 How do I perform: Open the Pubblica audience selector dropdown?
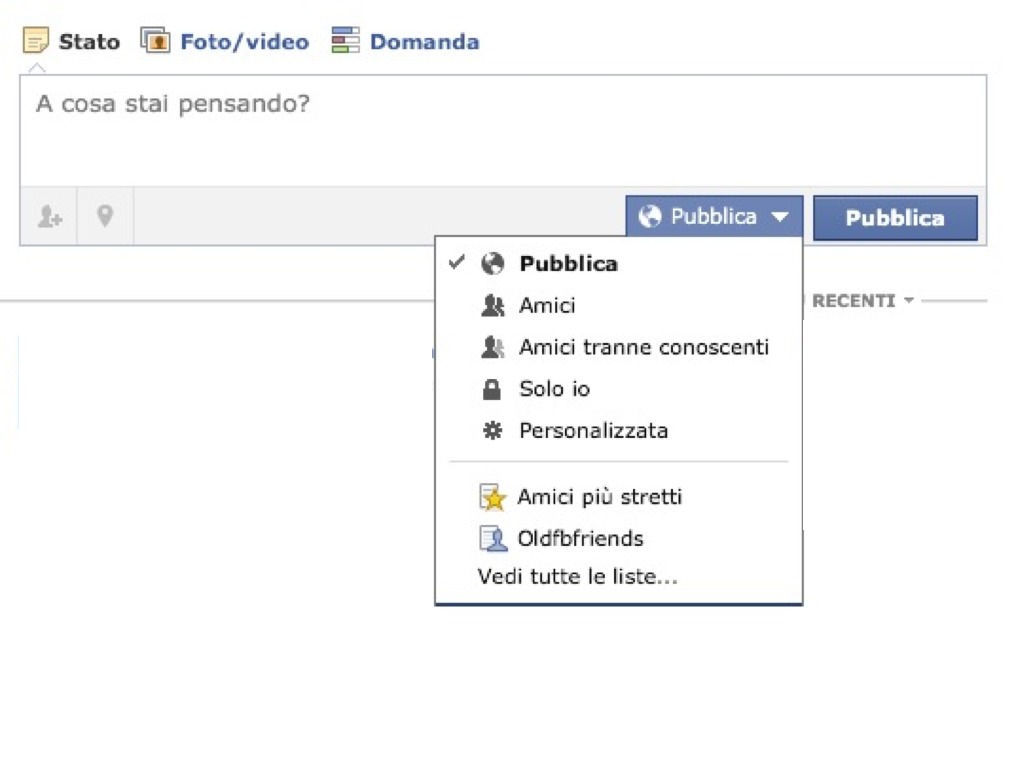(x=714, y=216)
